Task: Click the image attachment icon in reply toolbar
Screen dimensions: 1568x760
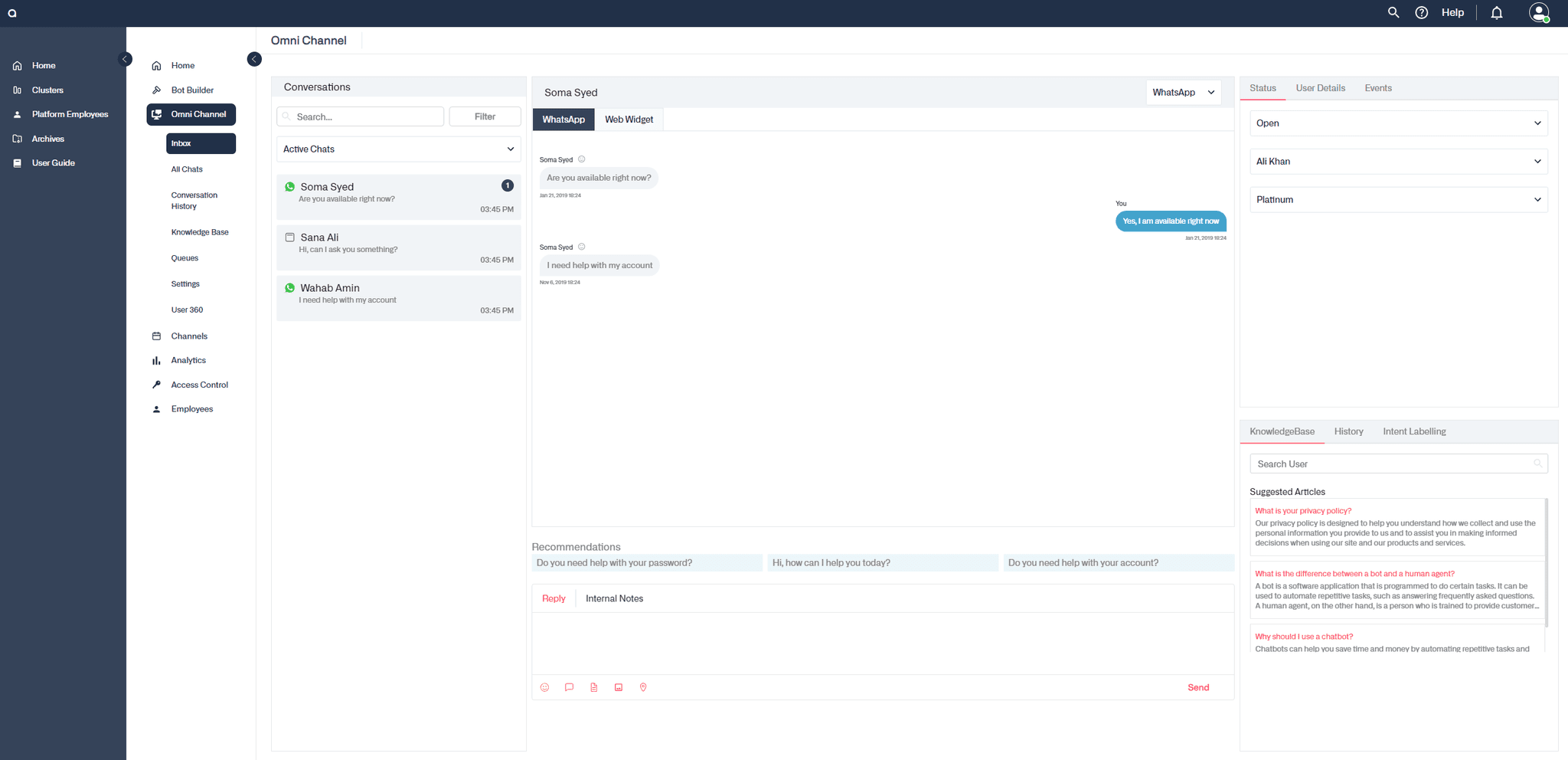Action: [x=619, y=687]
